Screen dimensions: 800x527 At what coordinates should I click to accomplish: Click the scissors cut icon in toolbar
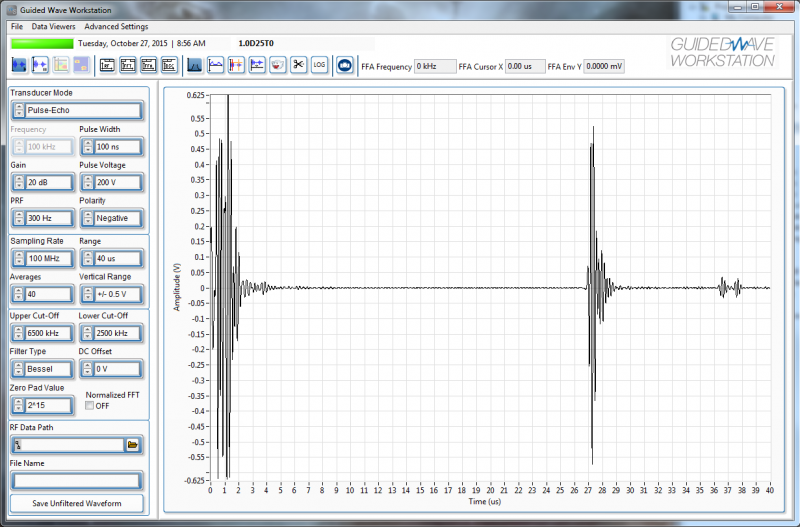298,65
